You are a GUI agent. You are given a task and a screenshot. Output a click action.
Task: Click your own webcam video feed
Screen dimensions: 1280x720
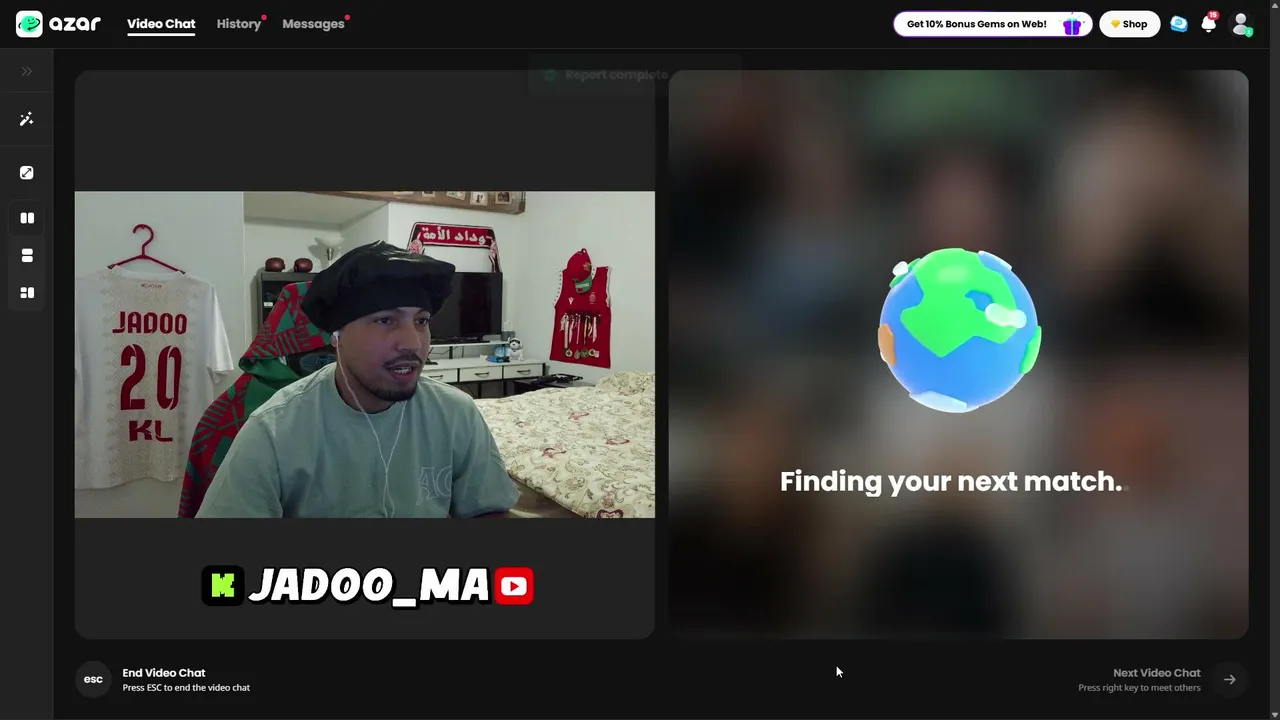[365, 355]
